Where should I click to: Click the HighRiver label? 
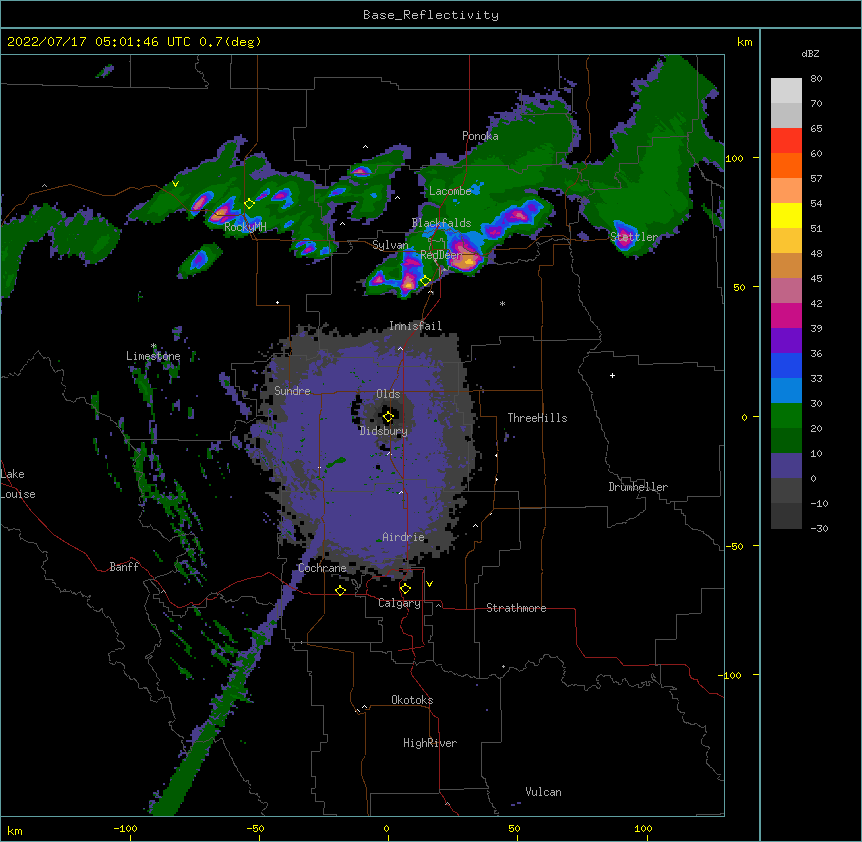(x=430, y=743)
